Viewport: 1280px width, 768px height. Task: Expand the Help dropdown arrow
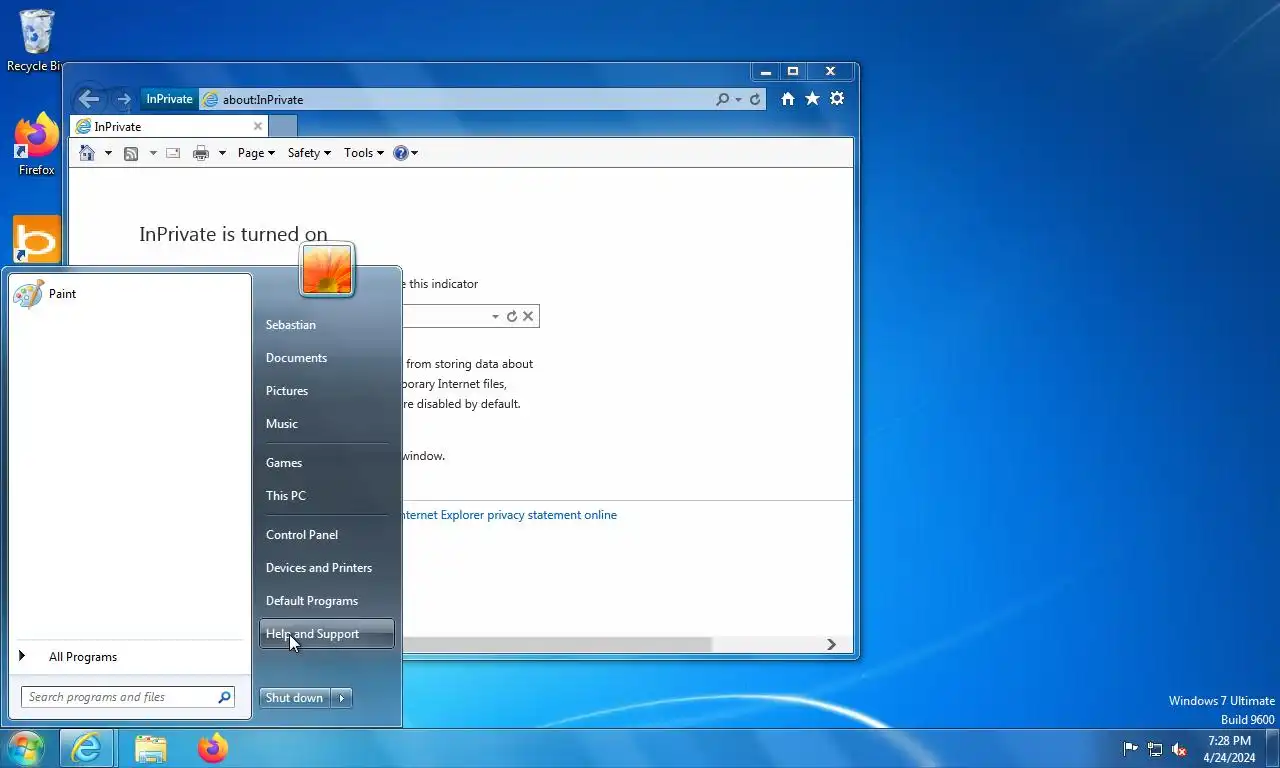(x=415, y=153)
